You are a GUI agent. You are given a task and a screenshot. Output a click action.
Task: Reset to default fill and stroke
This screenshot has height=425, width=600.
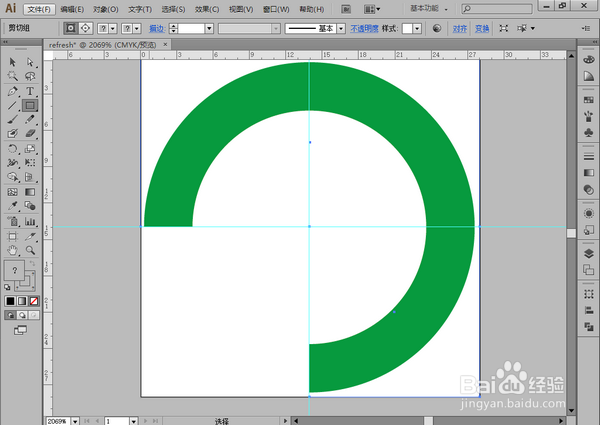7,287
